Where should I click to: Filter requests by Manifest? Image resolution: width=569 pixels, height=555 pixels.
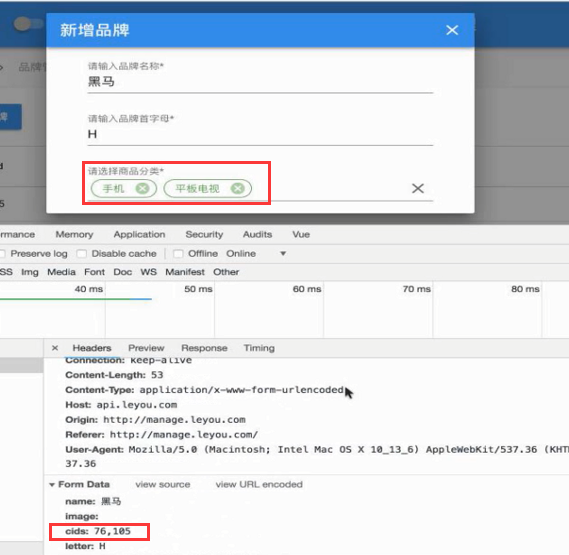click(x=185, y=272)
